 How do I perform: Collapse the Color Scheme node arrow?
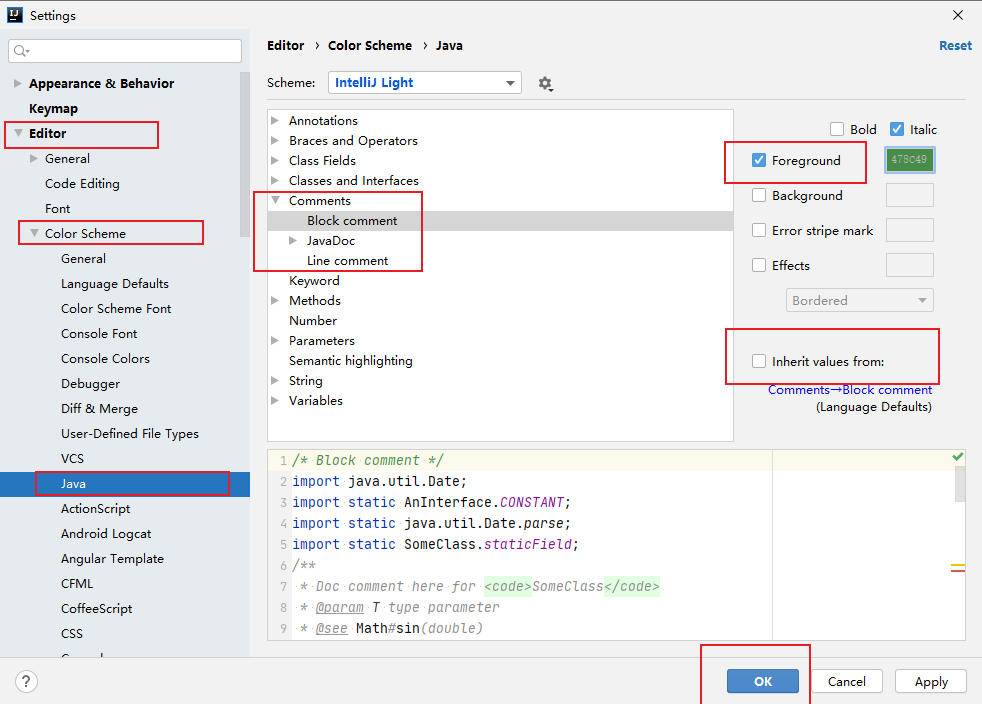(34, 233)
